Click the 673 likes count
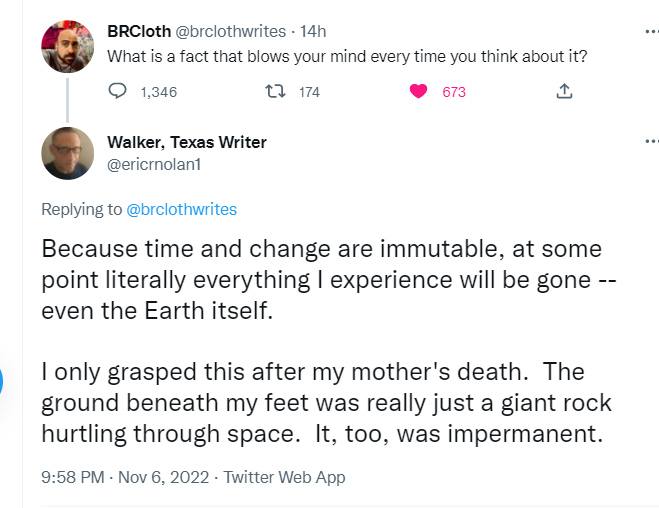Image resolution: width=659 pixels, height=508 pixels. tap(454, 92)
